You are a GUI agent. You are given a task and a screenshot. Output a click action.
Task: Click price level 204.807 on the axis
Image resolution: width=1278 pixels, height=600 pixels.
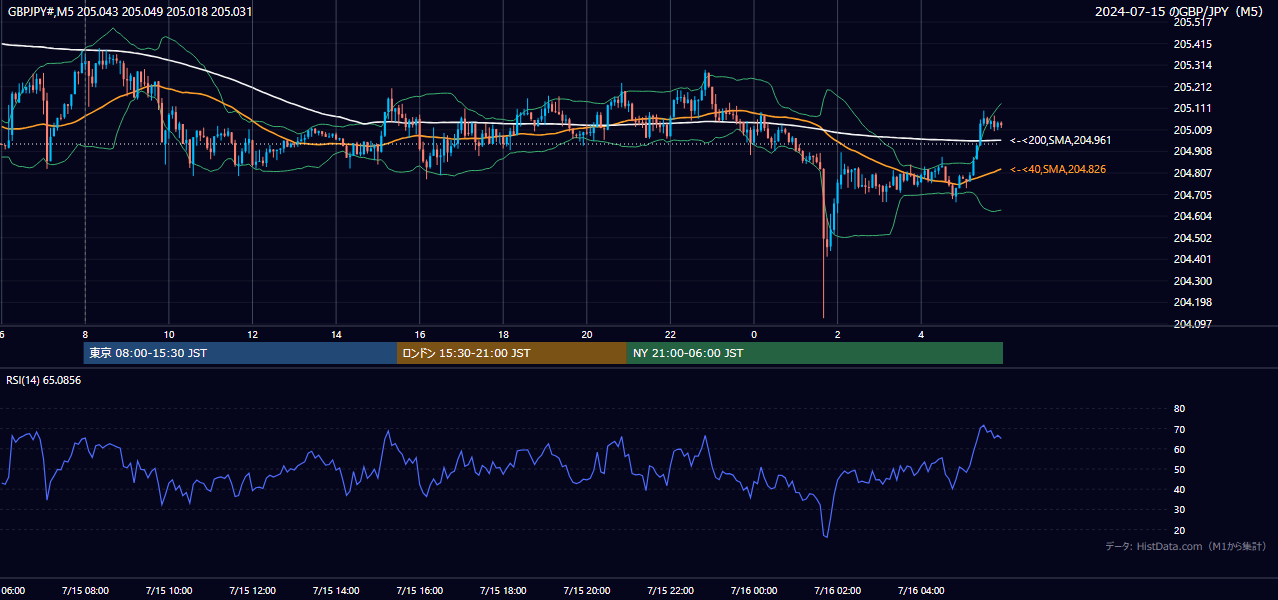tap(1192, 173)
